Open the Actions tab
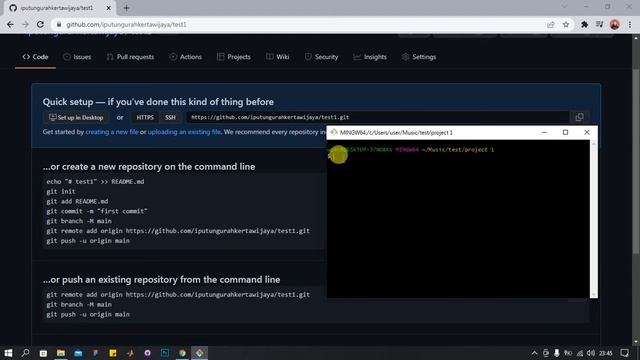This screenshot has width=640, height=360. (185, 57)
